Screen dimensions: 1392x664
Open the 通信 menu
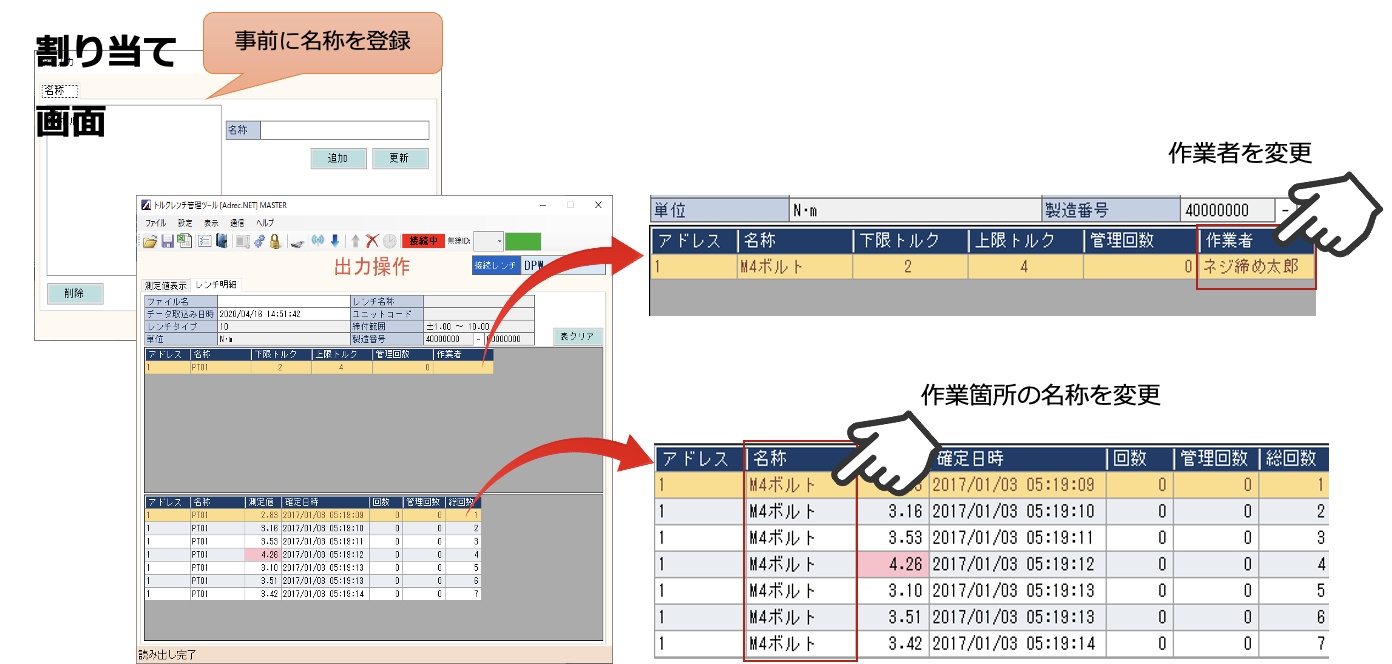point(237,223)
